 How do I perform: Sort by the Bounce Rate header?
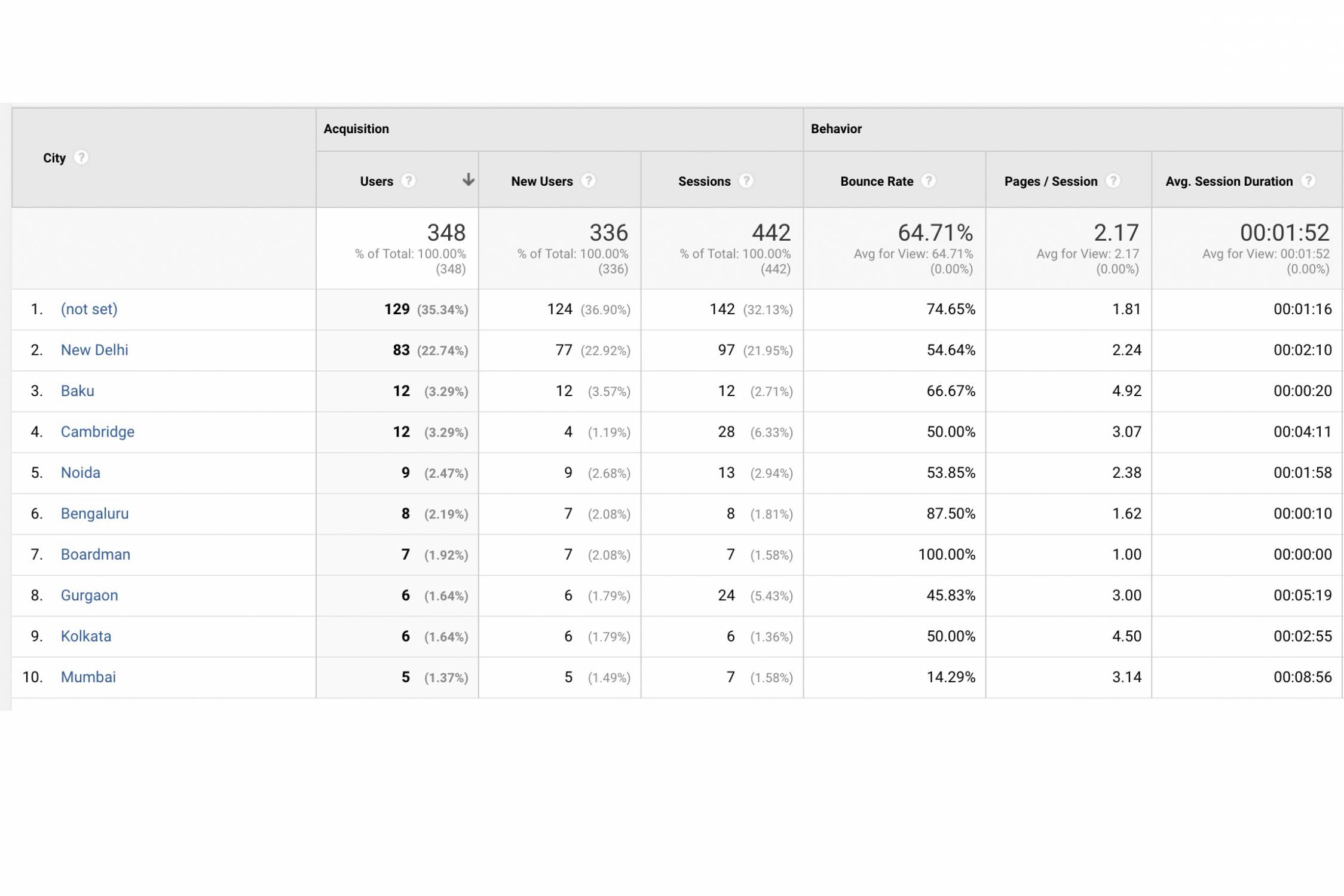click(877, 182)
